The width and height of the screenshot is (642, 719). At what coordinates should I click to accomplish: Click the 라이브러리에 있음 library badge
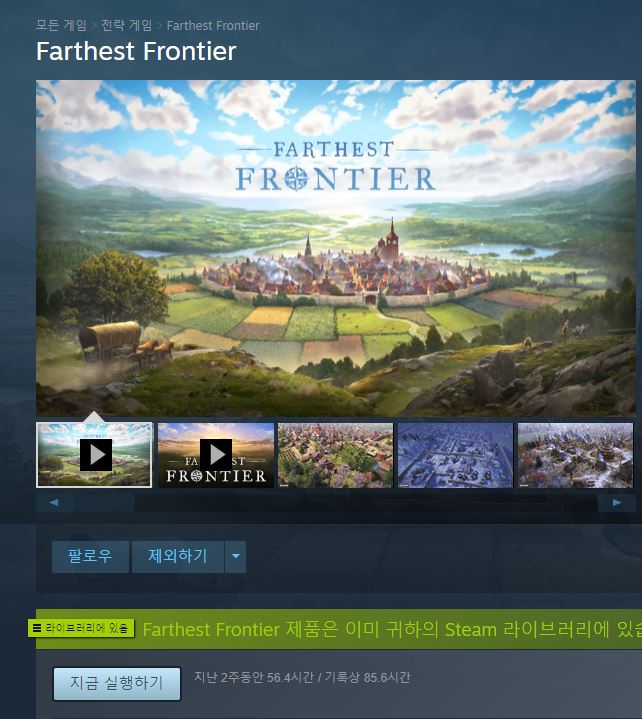point(81,628)
